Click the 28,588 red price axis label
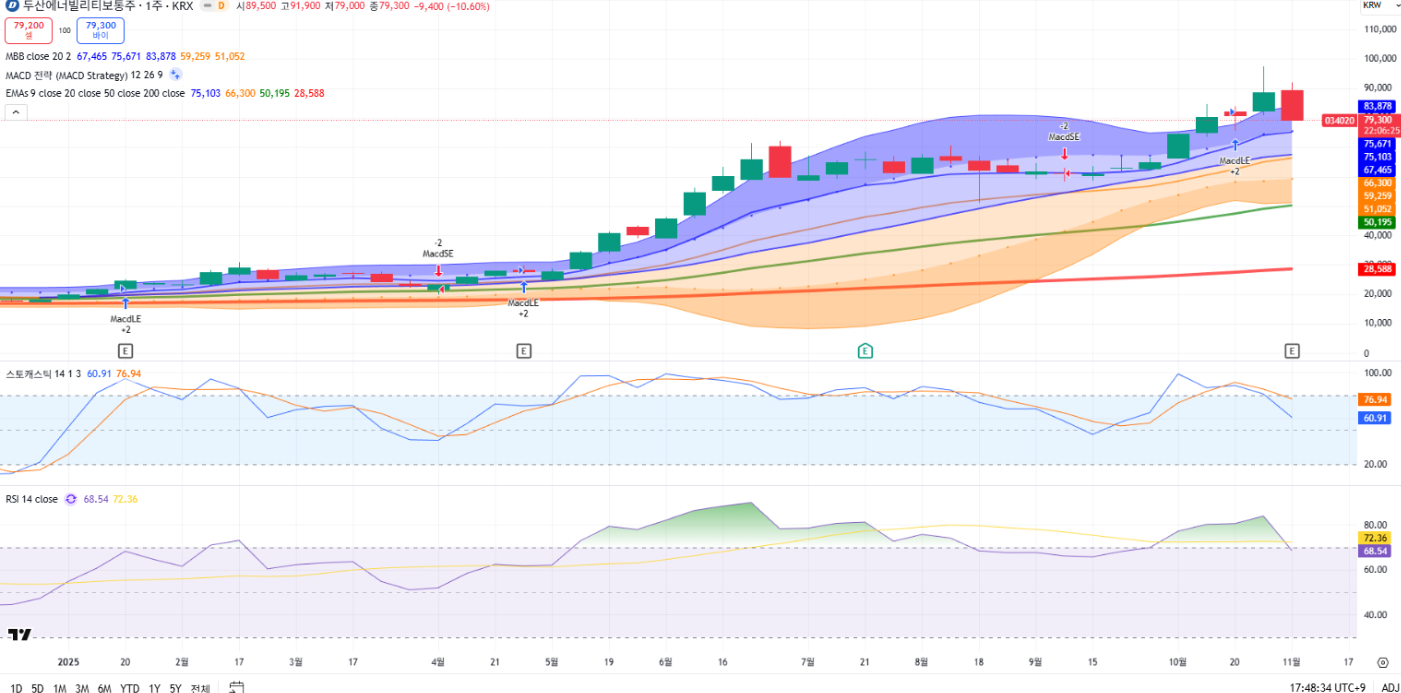The image size is (1401, 693). tap(1377, 269)
